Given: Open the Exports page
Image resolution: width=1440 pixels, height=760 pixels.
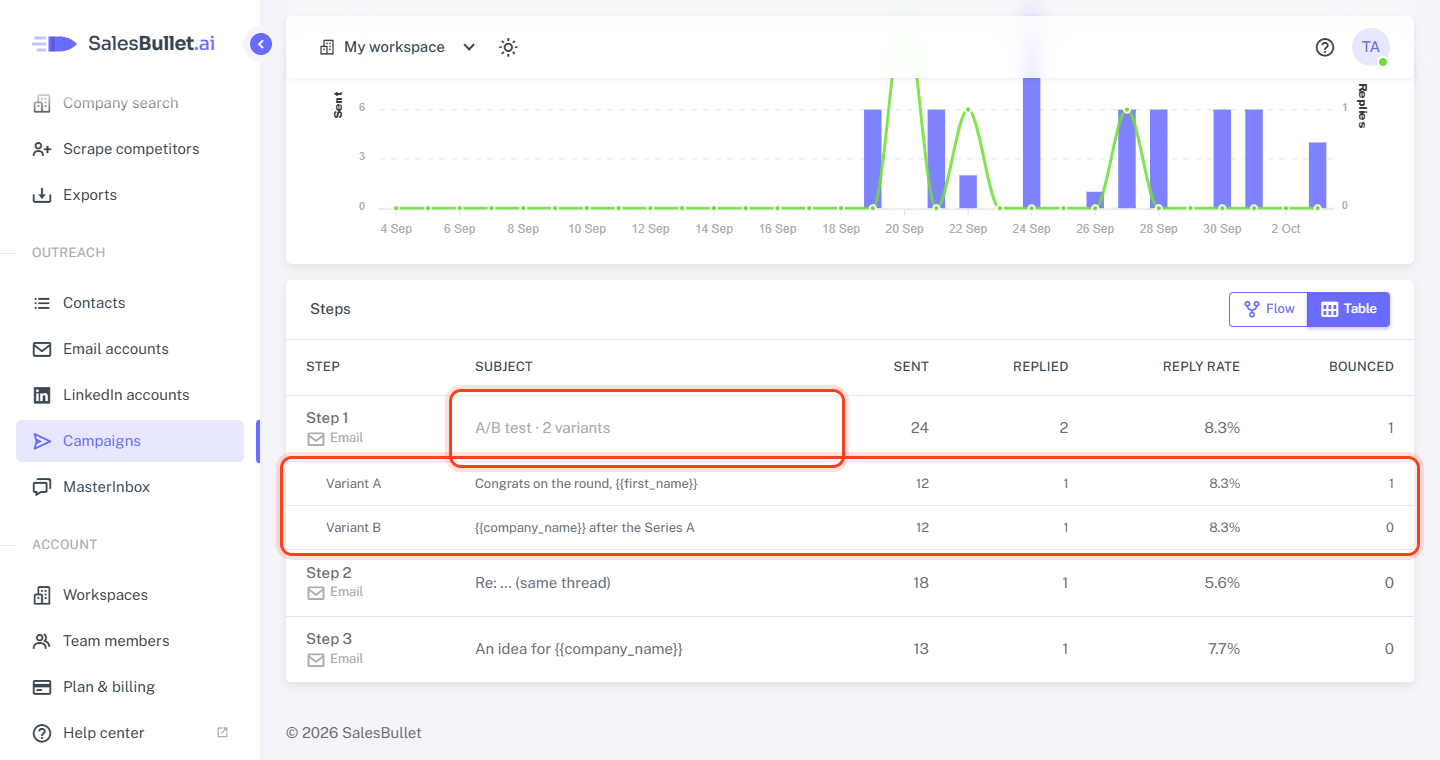Looking at the screenshot, I should (x=130, y=195).
